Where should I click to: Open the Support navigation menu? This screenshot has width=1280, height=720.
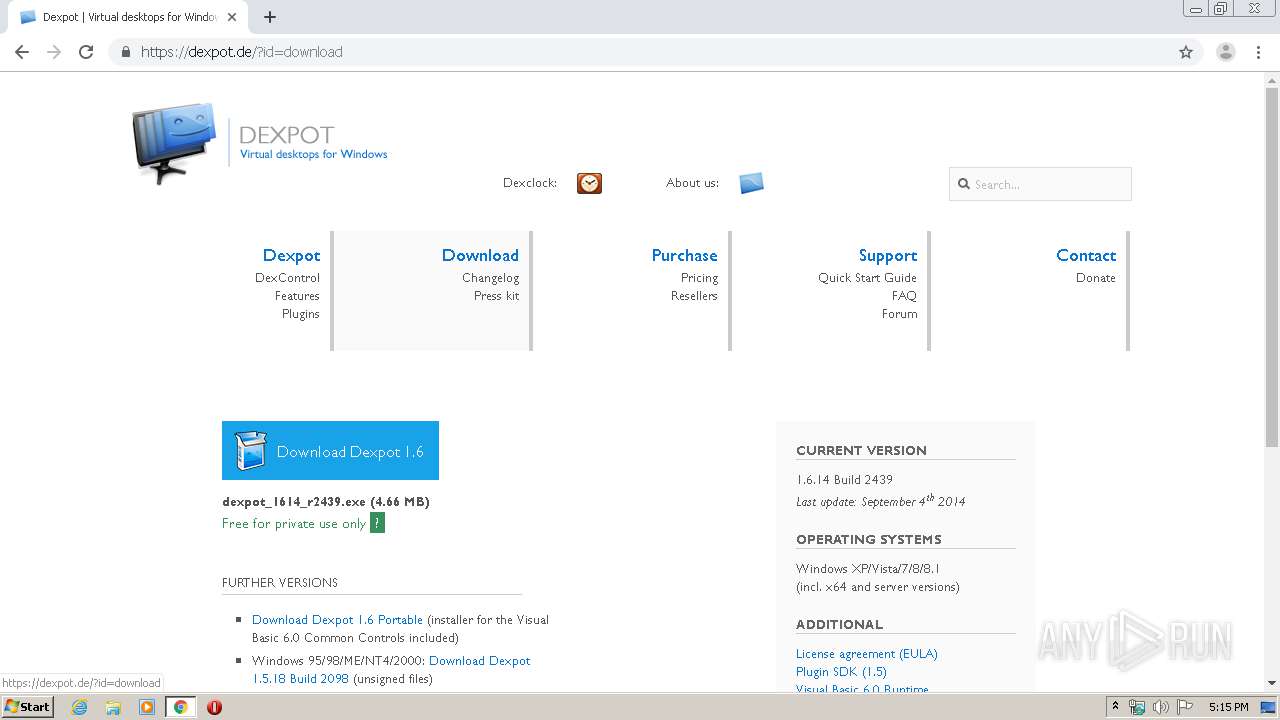(x=887, y=255)
